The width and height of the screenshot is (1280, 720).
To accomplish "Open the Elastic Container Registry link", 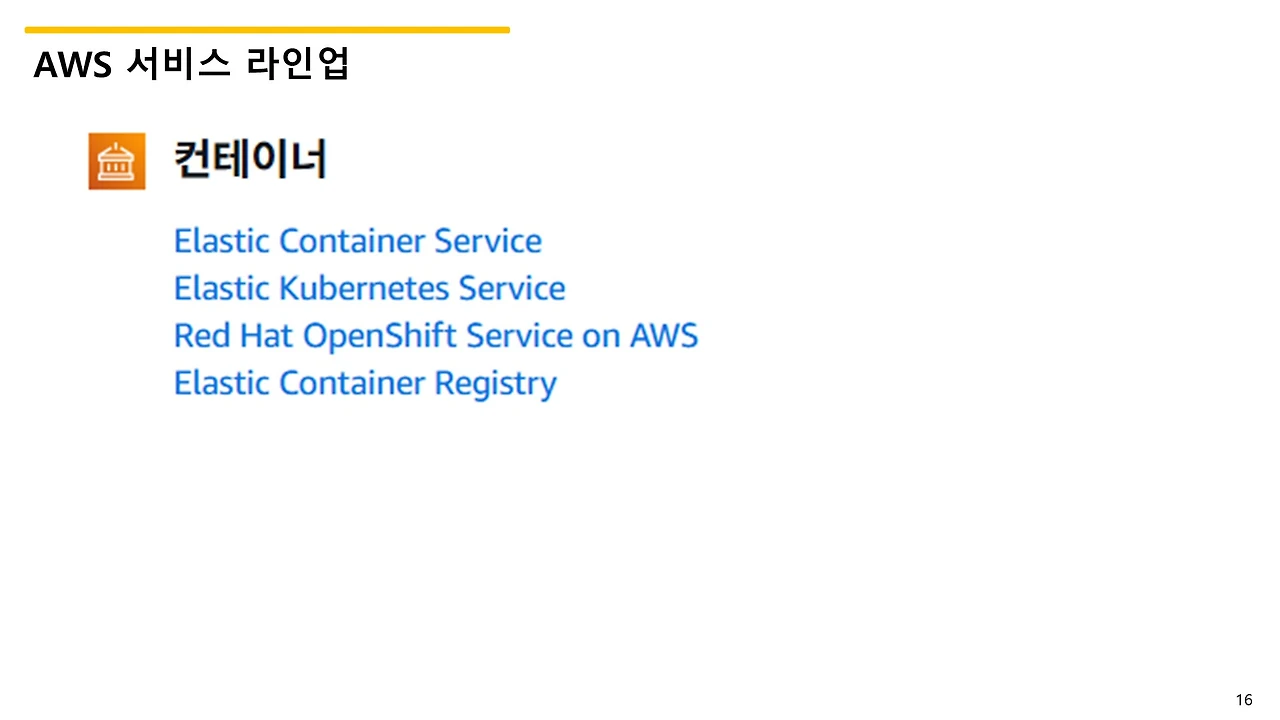I will pos(365,384).
